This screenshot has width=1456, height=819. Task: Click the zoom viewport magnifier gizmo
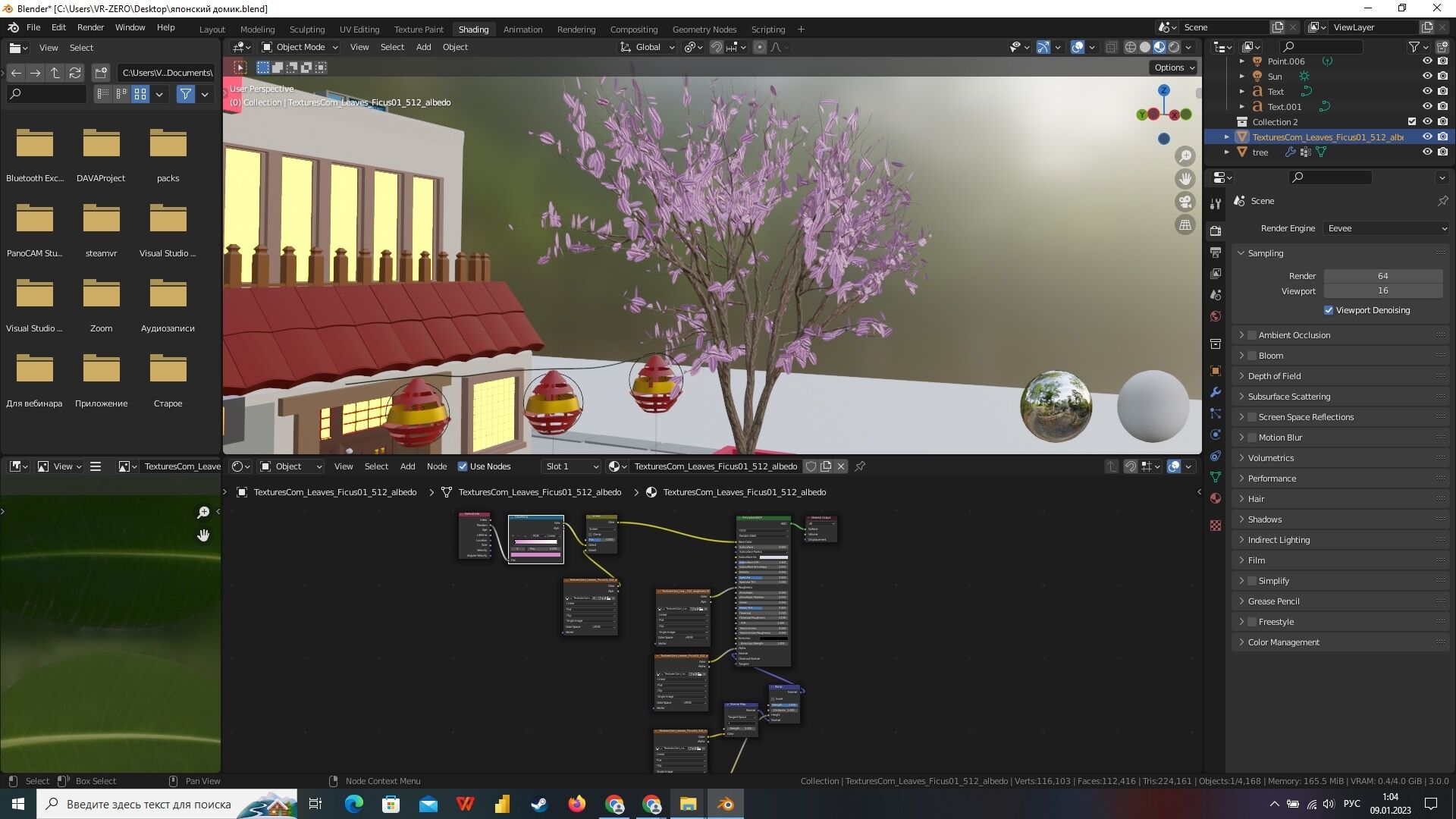[1185, 156]
